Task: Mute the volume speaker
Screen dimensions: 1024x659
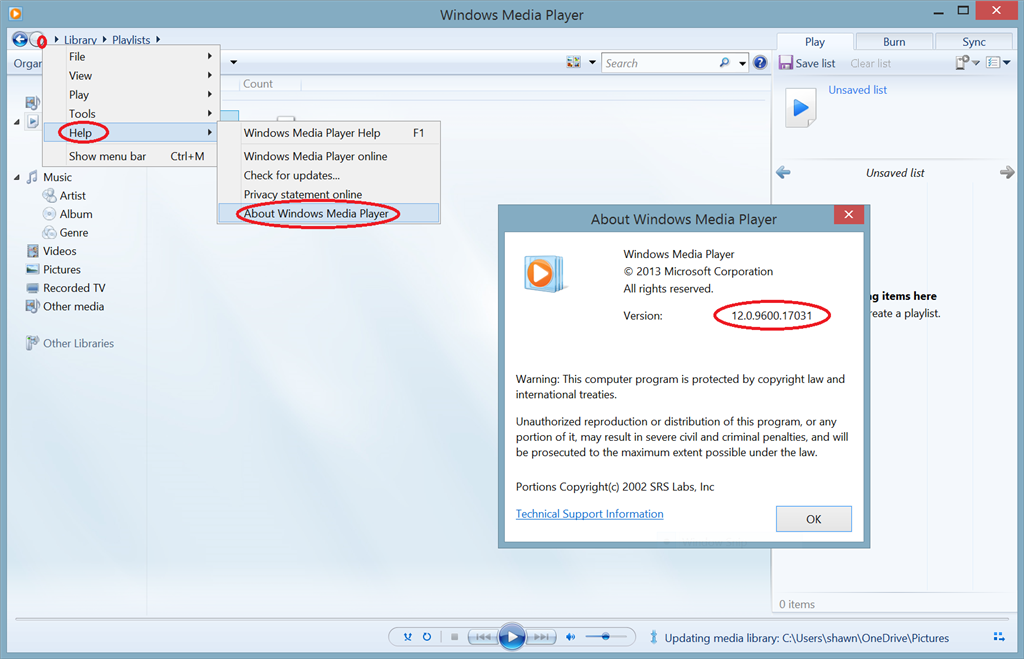Action: click(571, 637)
